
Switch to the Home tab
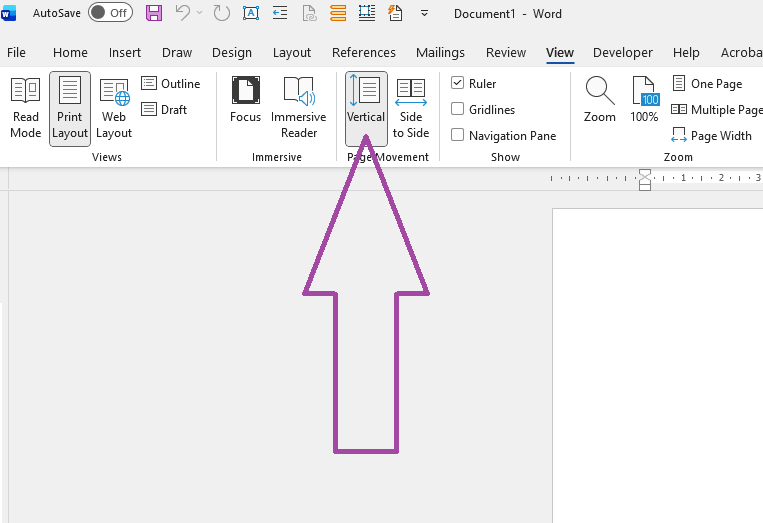pyautogui.click(x=70, y=53)
